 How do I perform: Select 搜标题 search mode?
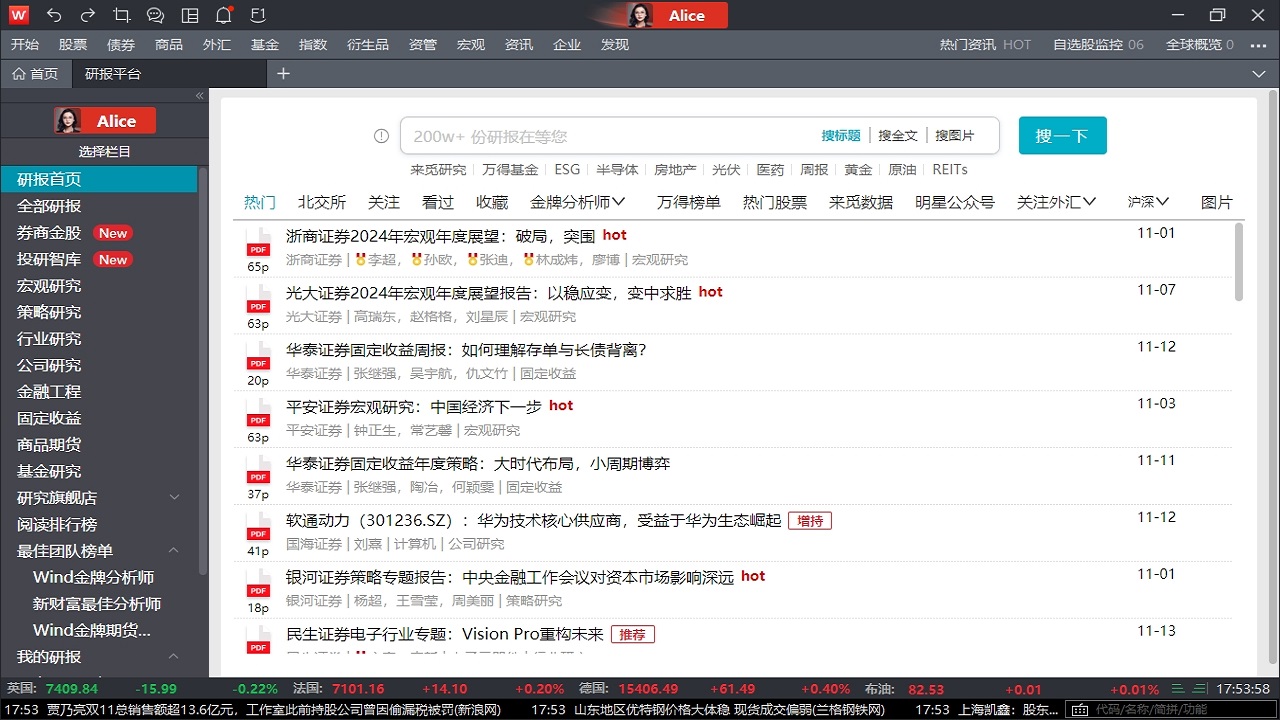[x=843, y=134]
